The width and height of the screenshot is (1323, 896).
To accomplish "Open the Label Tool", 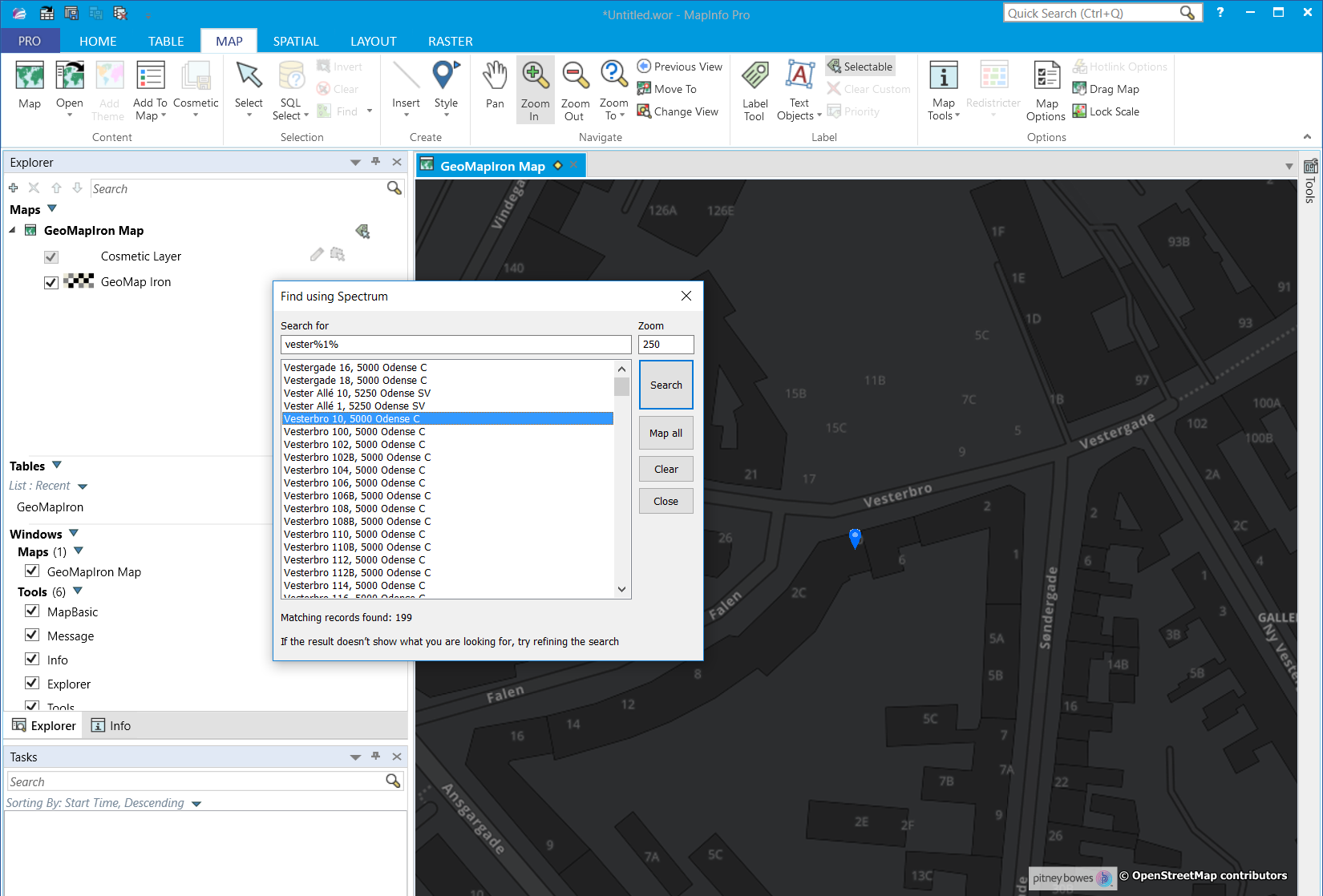I will [x=755, y=90].
